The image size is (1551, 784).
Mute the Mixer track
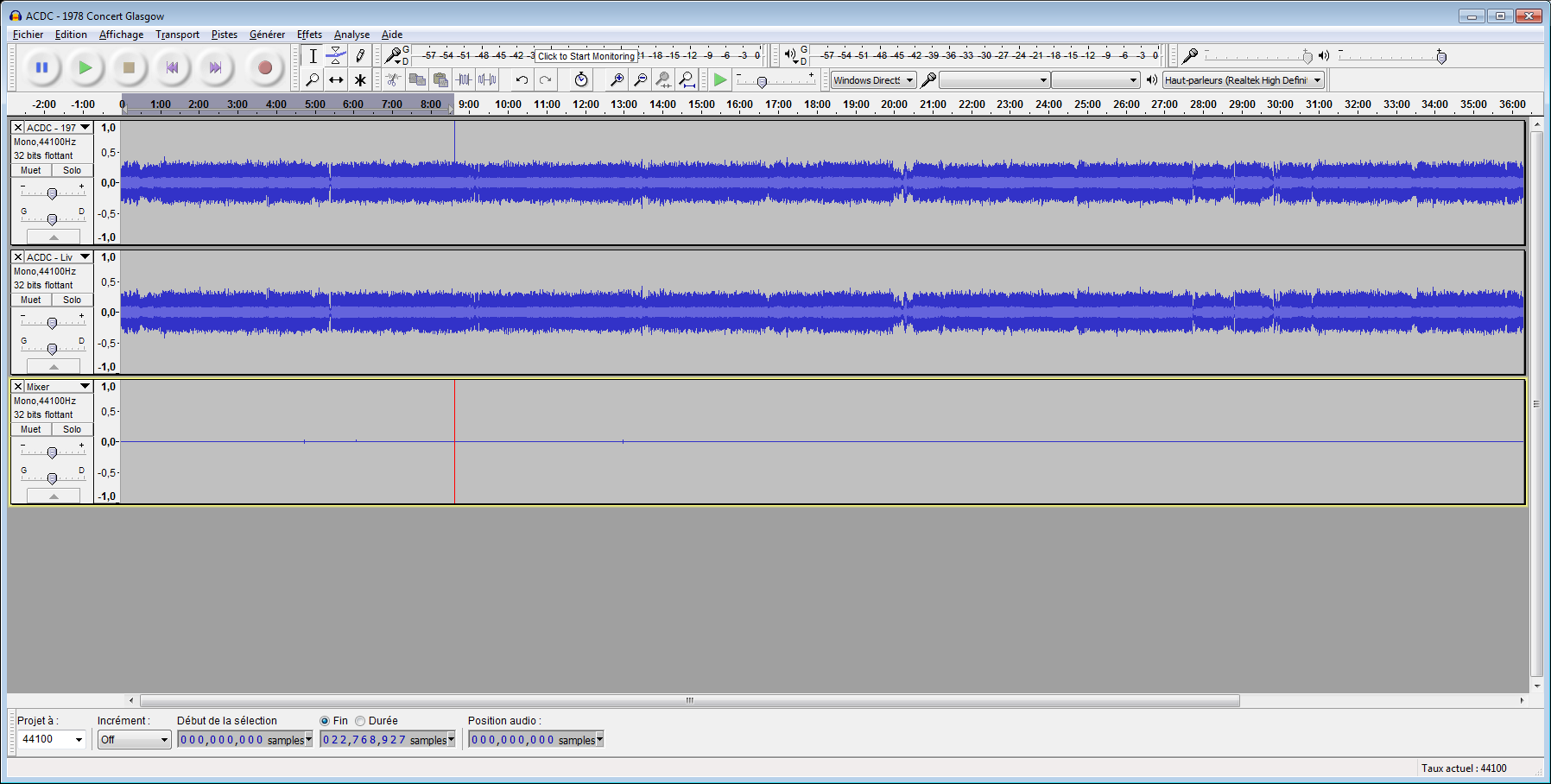[x=31, y=429]
